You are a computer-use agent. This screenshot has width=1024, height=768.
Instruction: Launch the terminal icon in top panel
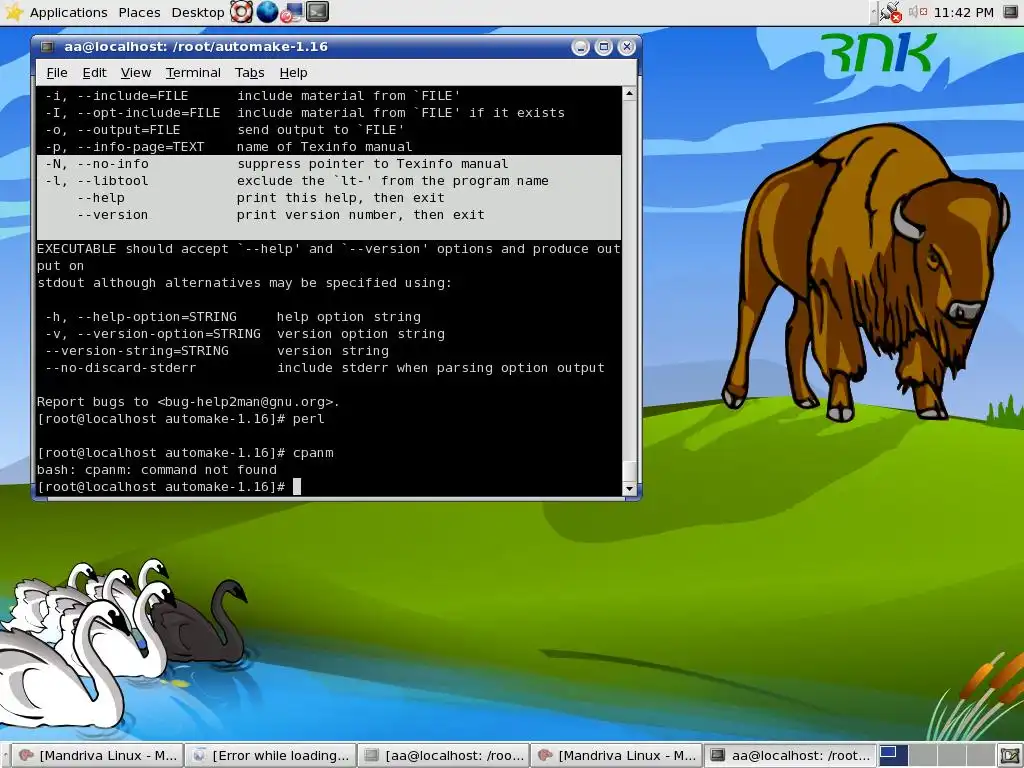317,12
